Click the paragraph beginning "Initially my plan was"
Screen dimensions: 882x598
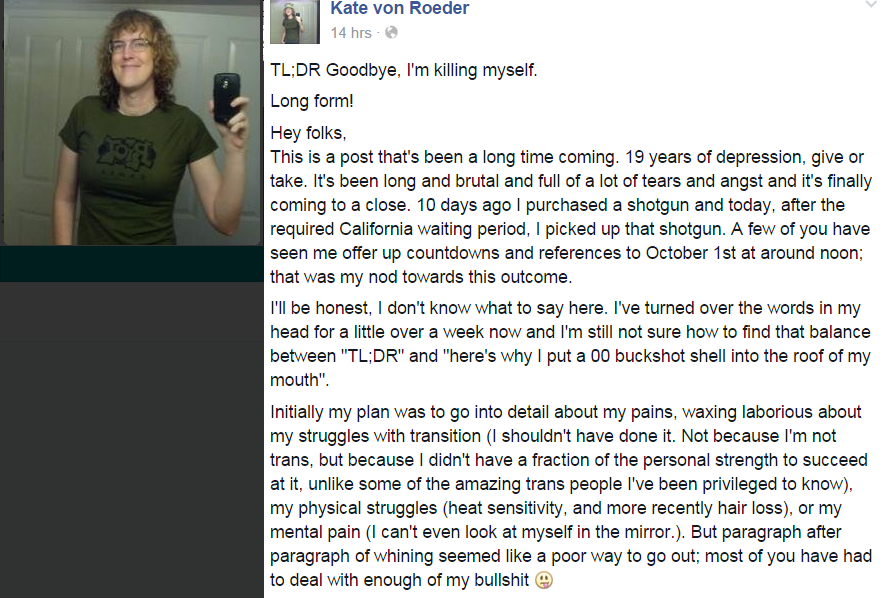(x=570, y=495)
